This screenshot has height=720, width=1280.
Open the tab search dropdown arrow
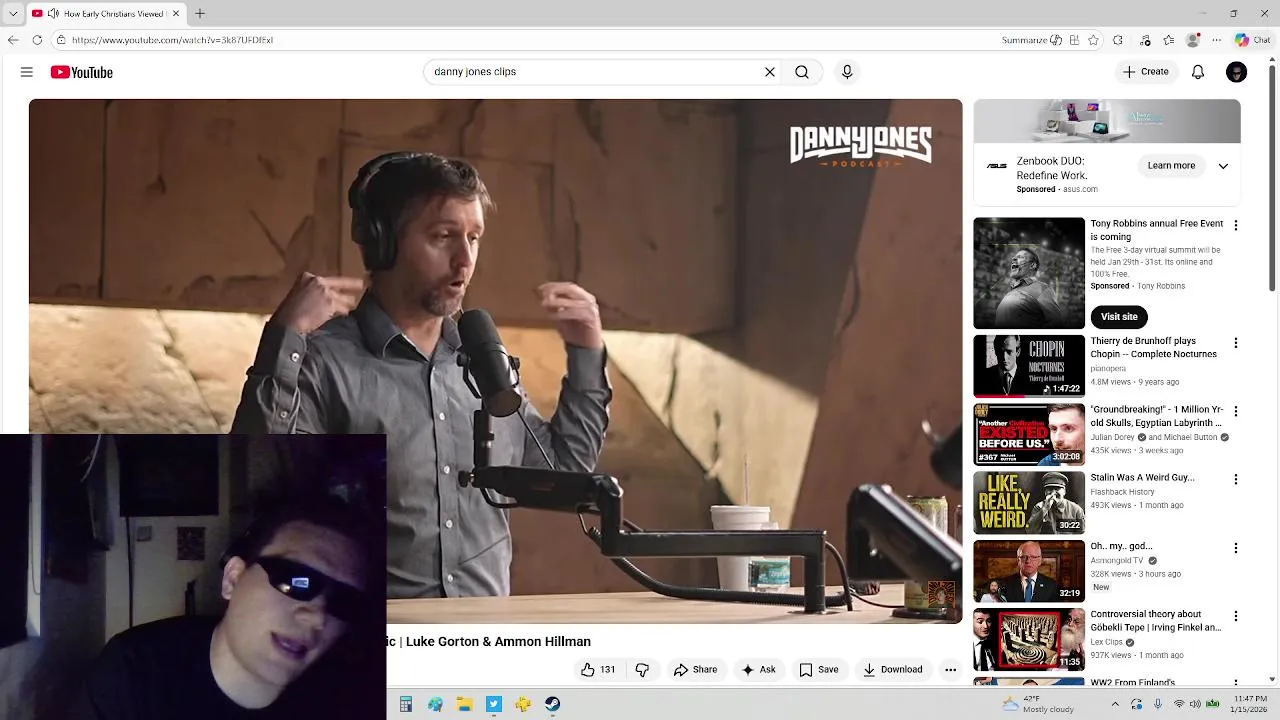tap(13, 14)
